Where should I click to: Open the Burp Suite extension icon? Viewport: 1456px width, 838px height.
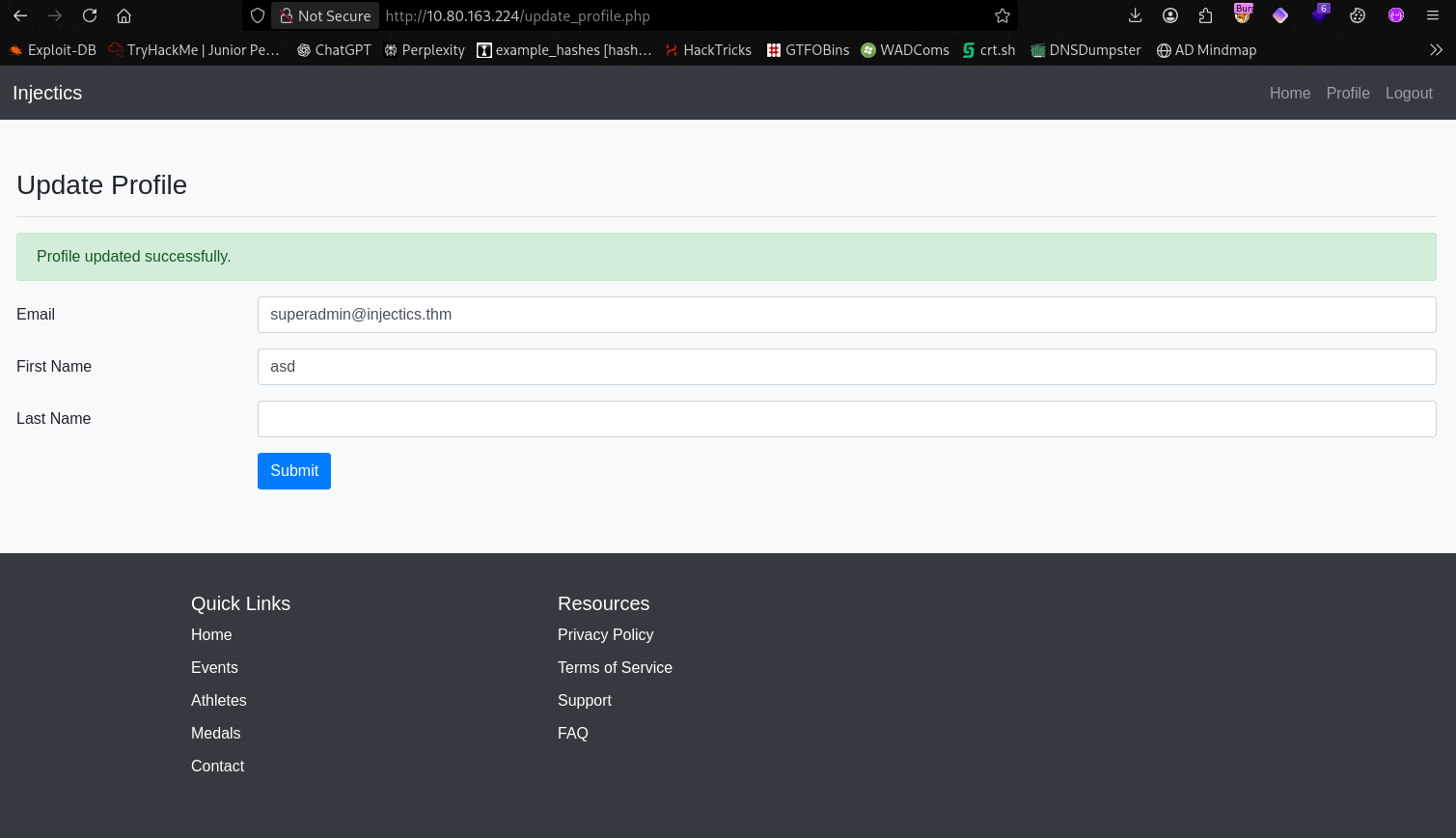(x=1243, y=14)
